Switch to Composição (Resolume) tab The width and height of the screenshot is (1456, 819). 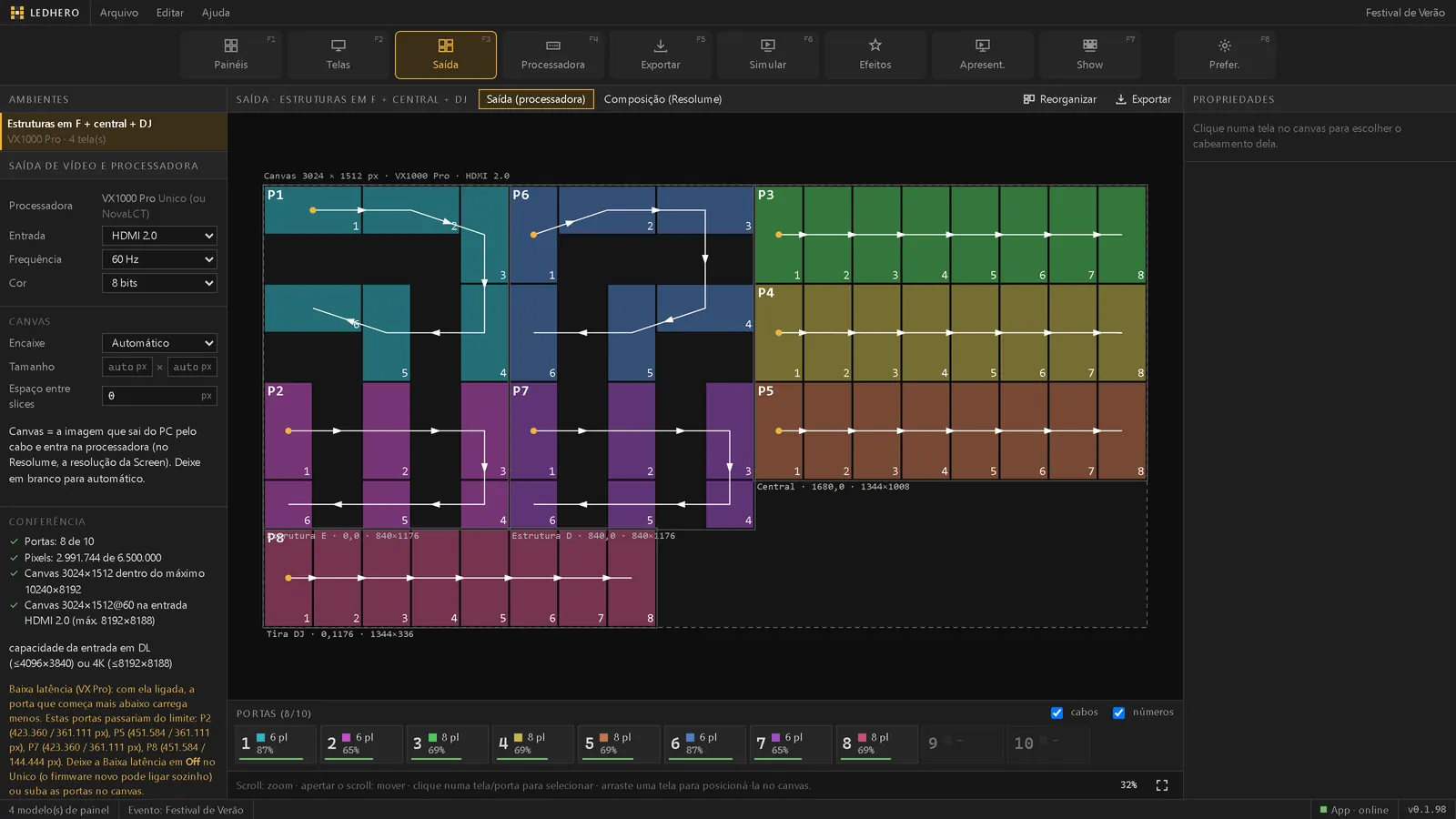(662, 99)
